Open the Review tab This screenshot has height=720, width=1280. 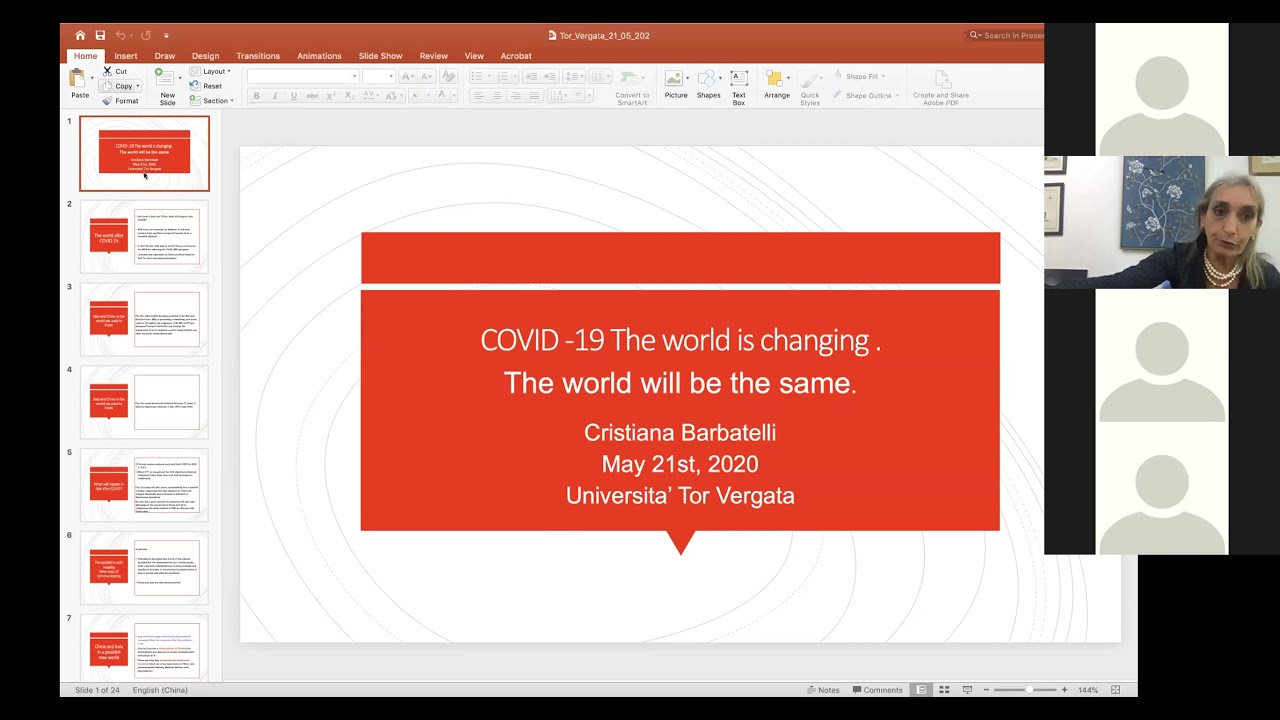click(x=433, y=56)
